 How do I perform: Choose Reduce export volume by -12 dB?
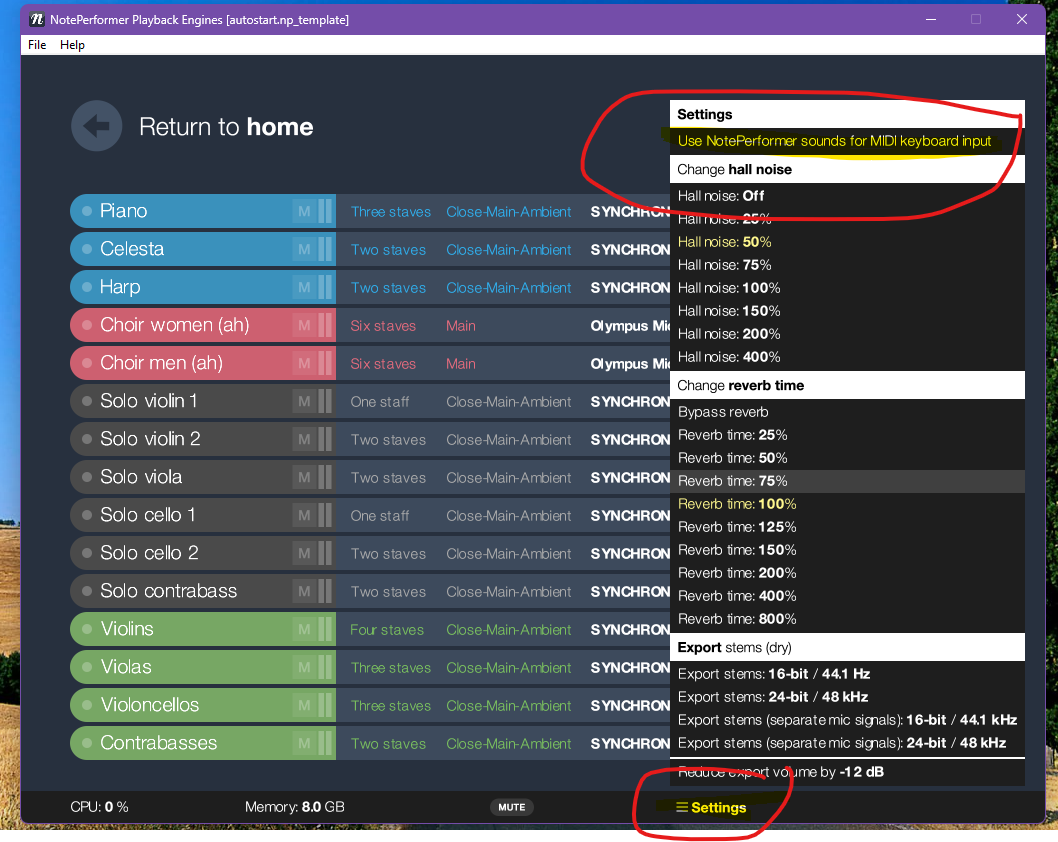click(x=847, y=772)
